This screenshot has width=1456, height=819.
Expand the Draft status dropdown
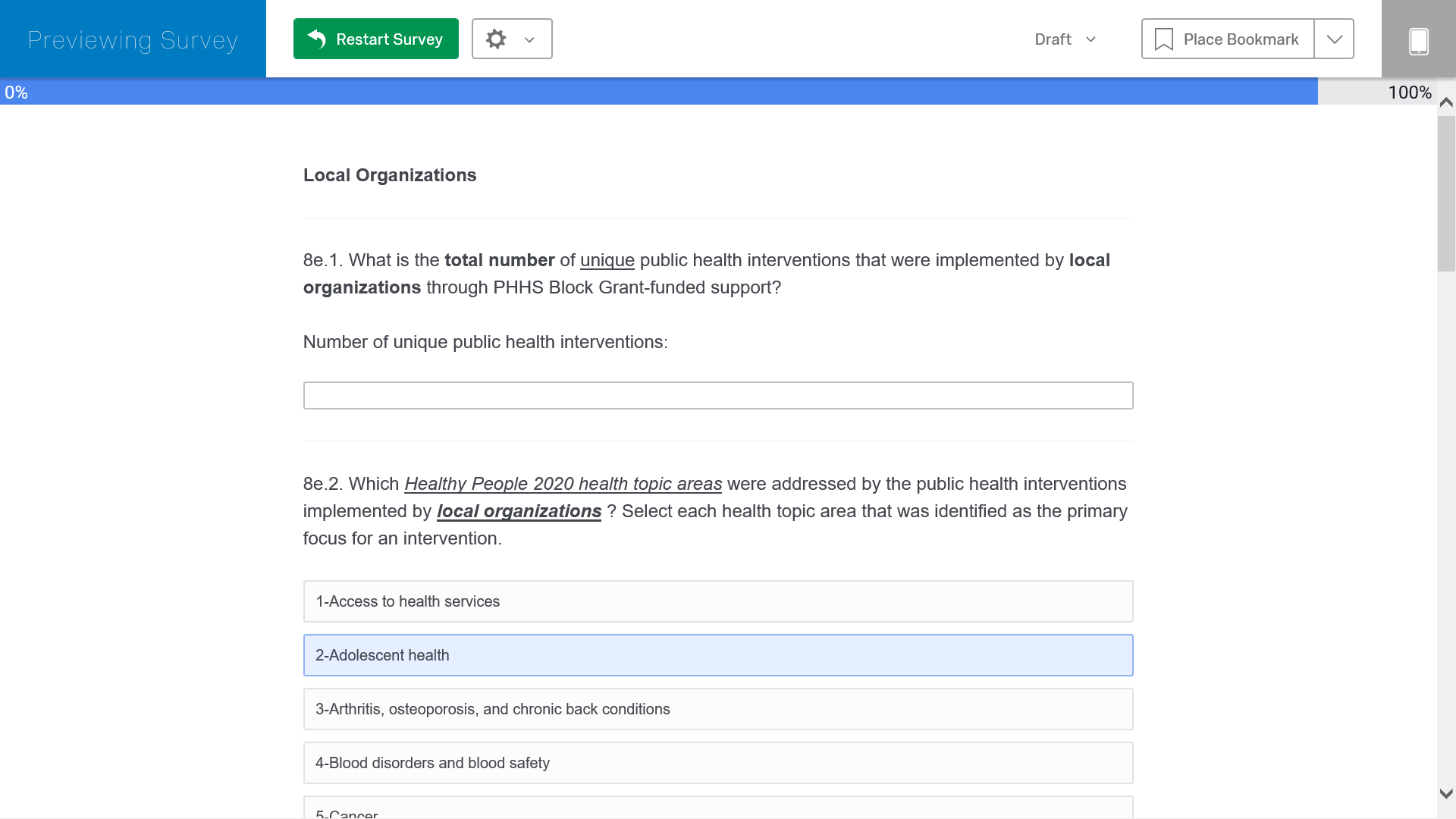click(1065, 39)
